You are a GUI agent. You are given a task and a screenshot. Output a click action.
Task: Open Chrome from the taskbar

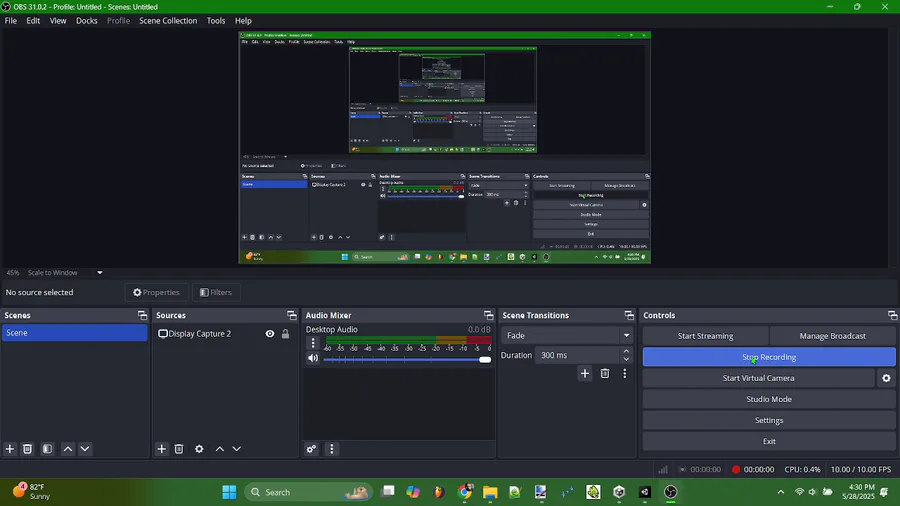(465, 492)
